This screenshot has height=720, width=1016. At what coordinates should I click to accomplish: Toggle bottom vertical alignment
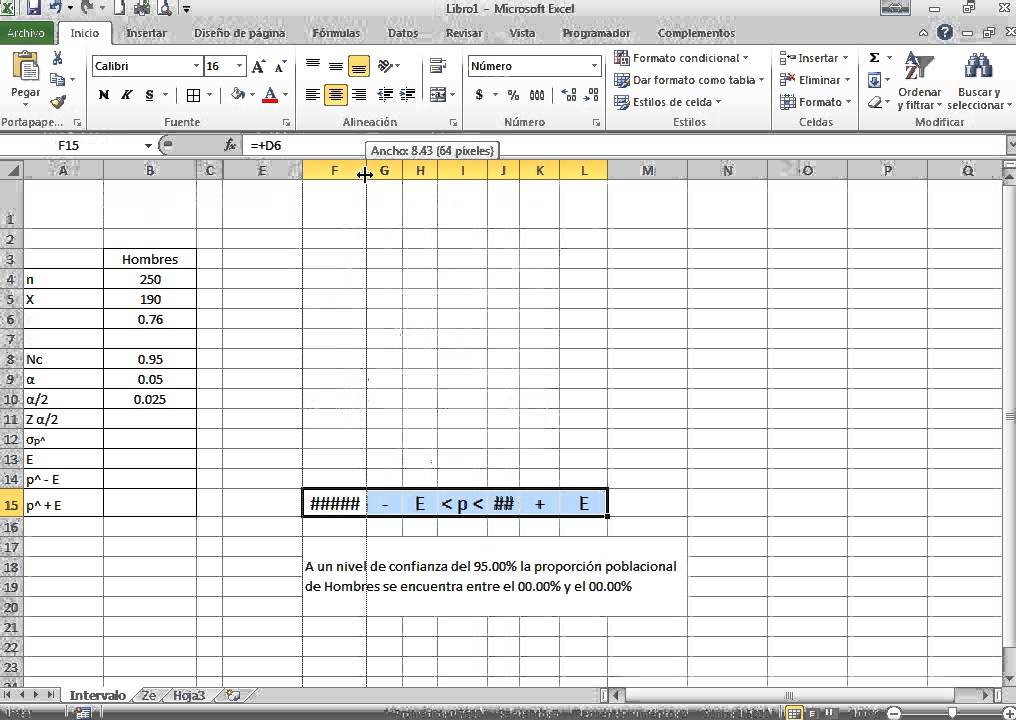click(358, 65)
